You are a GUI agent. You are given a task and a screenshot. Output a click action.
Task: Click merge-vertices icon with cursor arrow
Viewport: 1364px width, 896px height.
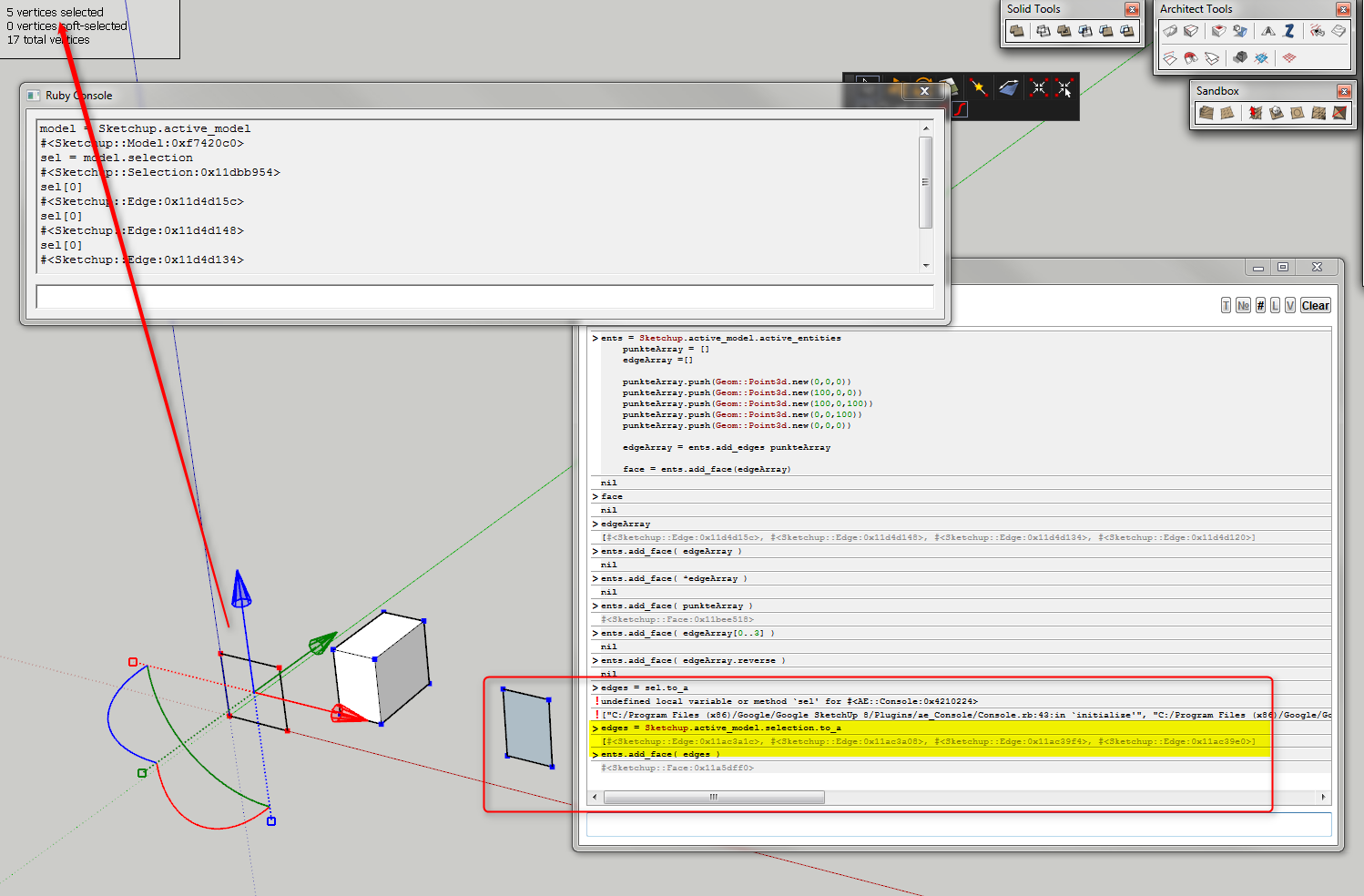(1064, 87)
